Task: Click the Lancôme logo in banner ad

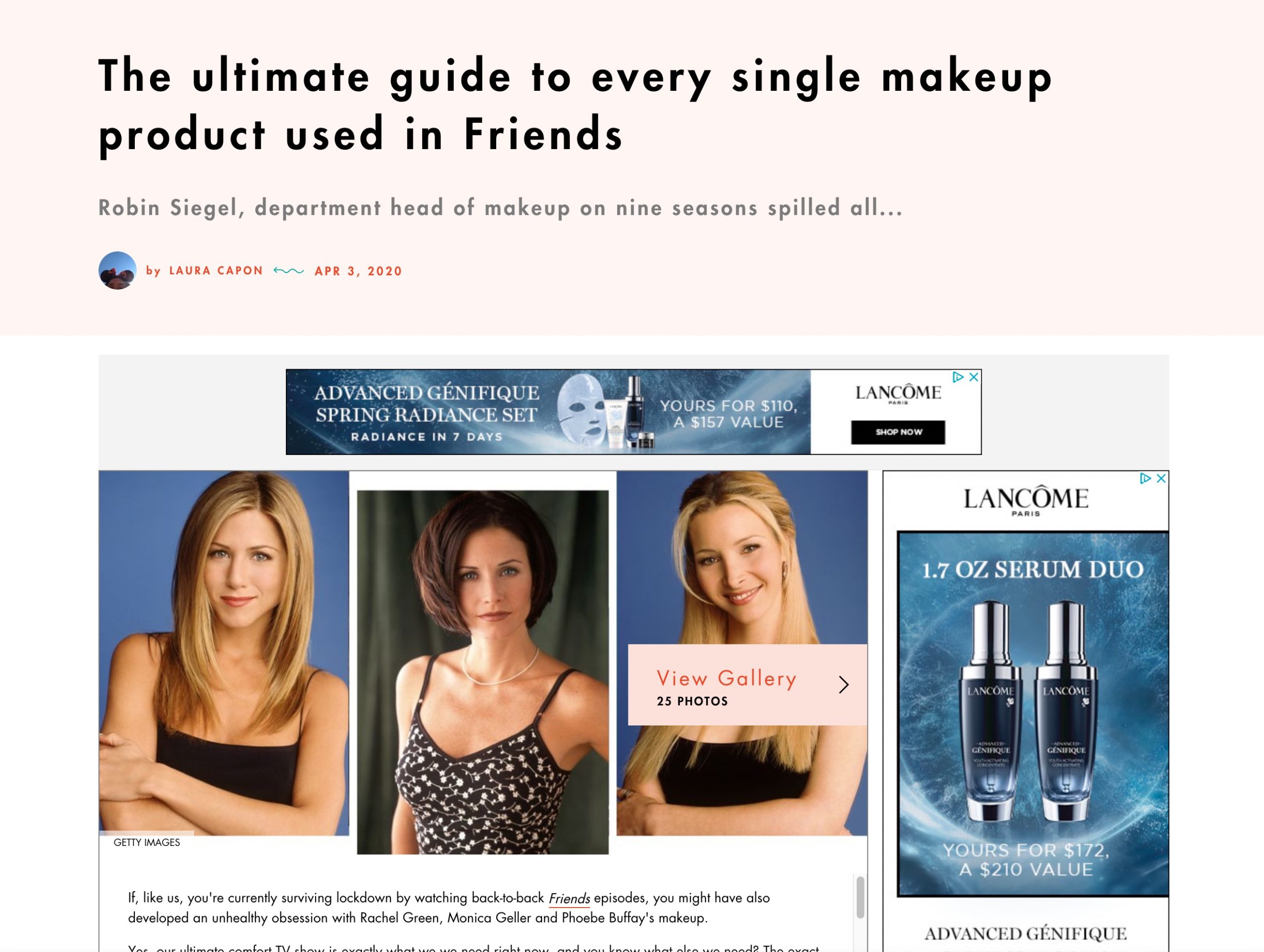Action: [898, 393]
